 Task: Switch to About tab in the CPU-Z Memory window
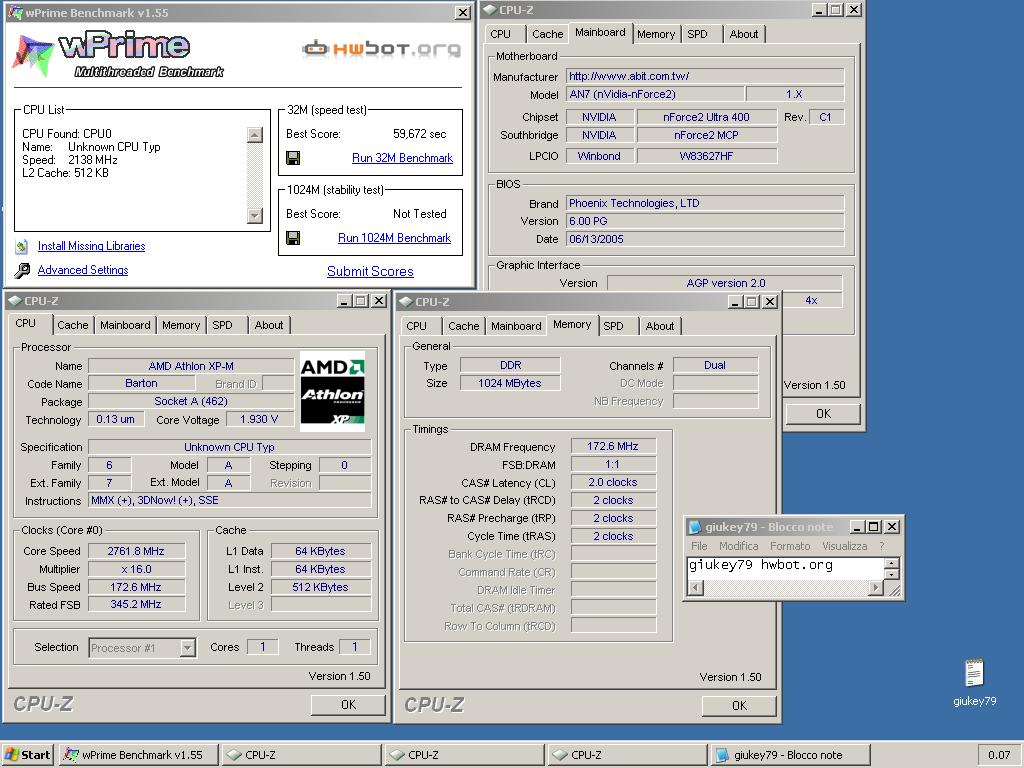click(x=660, y=326)
